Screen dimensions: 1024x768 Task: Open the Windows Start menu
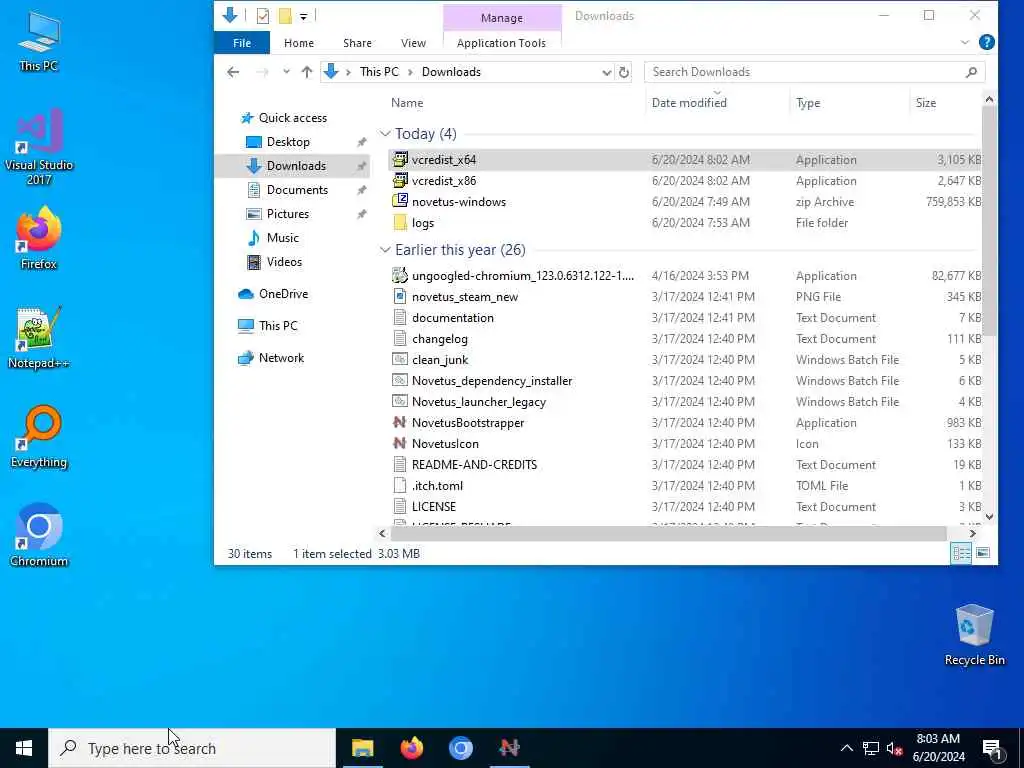(24, 748)
